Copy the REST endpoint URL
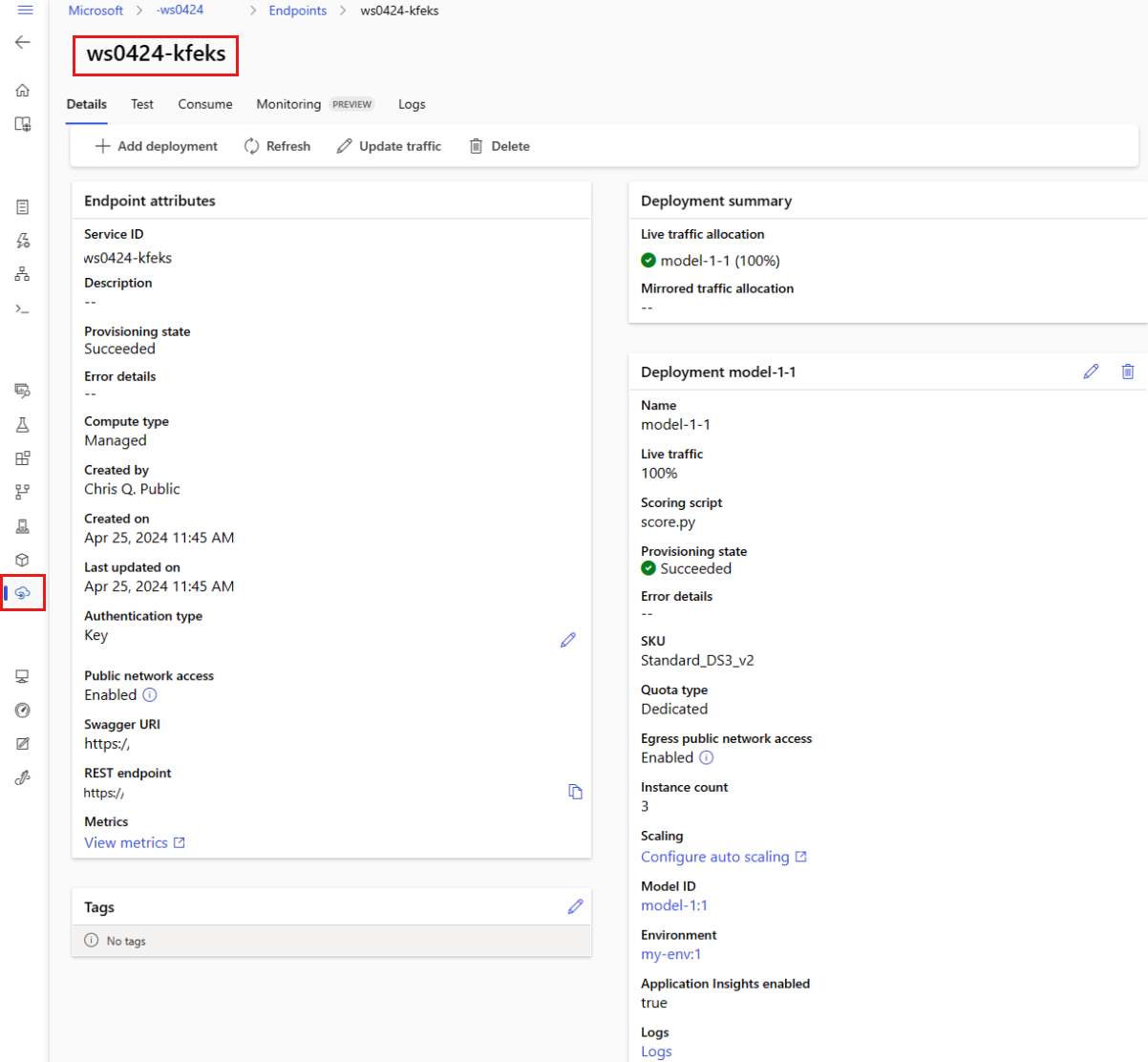The image size is (1148, 1062). click(575, 792)
